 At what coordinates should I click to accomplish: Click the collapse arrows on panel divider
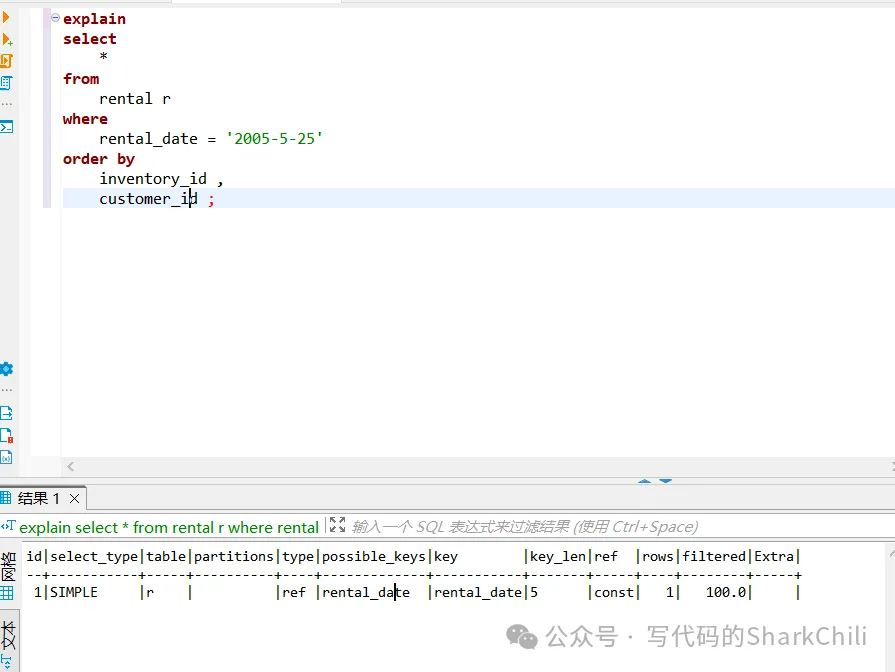click(x=655, y=482)
